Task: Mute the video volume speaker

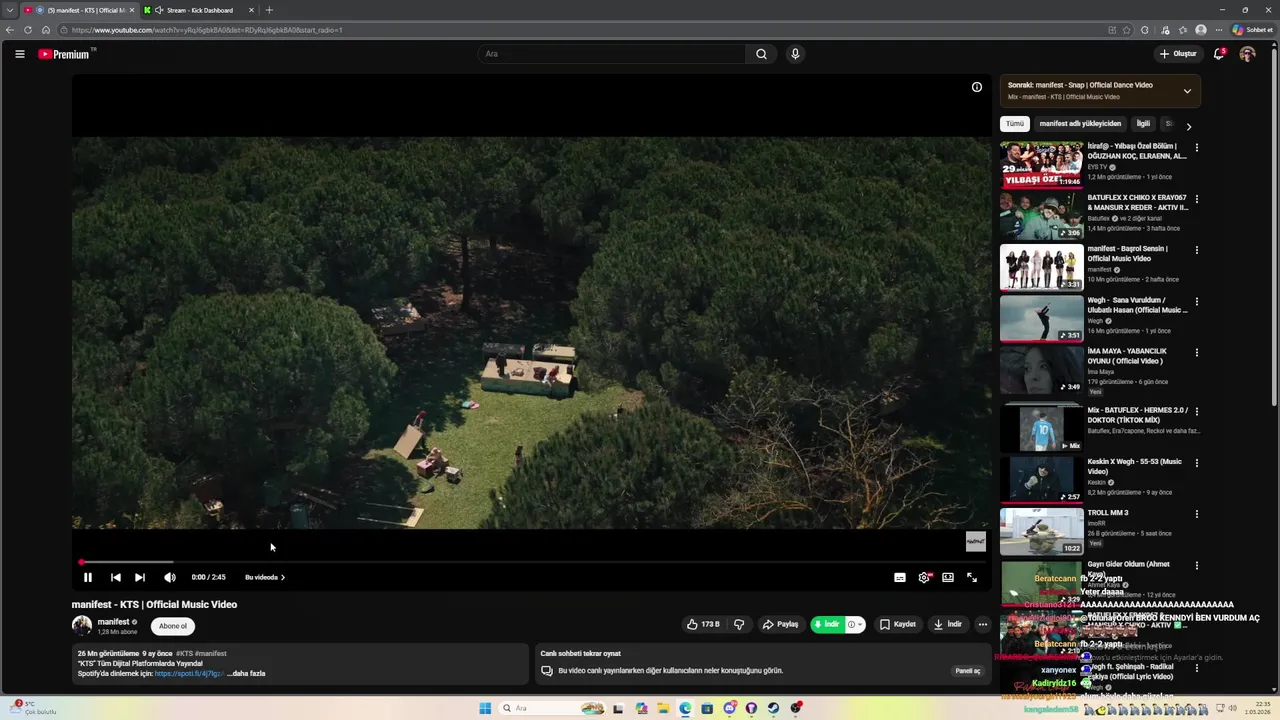Action: (170, 577)
